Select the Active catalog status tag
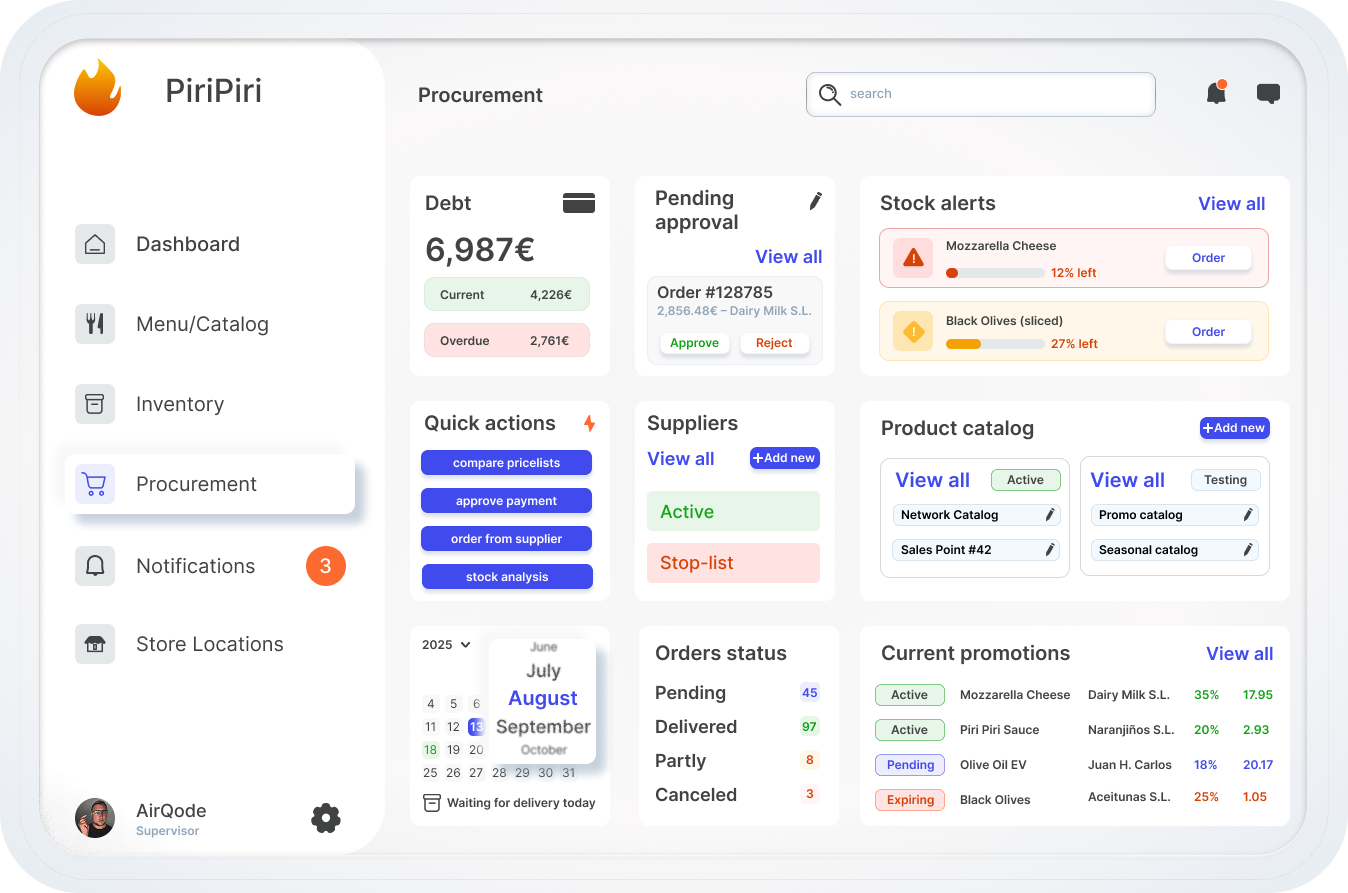1348x893 pixels. click(x=1025, y=480)
